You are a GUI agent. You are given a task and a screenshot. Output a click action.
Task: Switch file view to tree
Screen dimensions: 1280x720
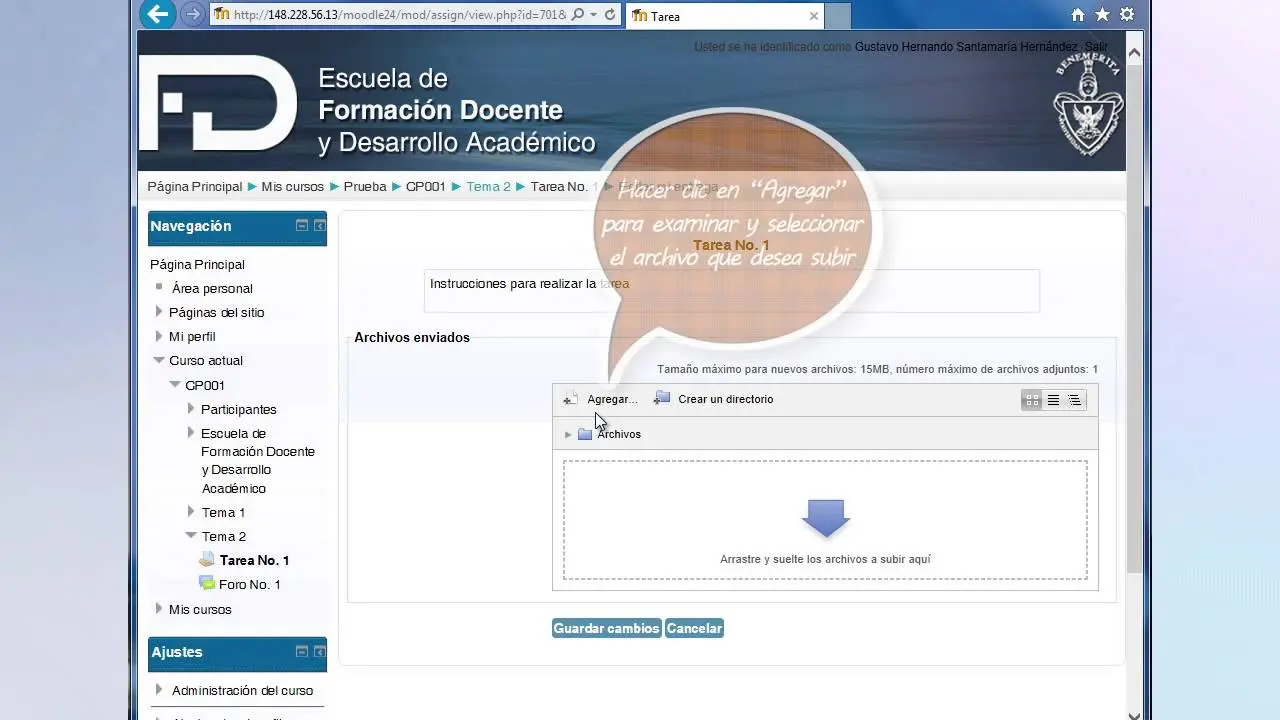coord(1074,400)
